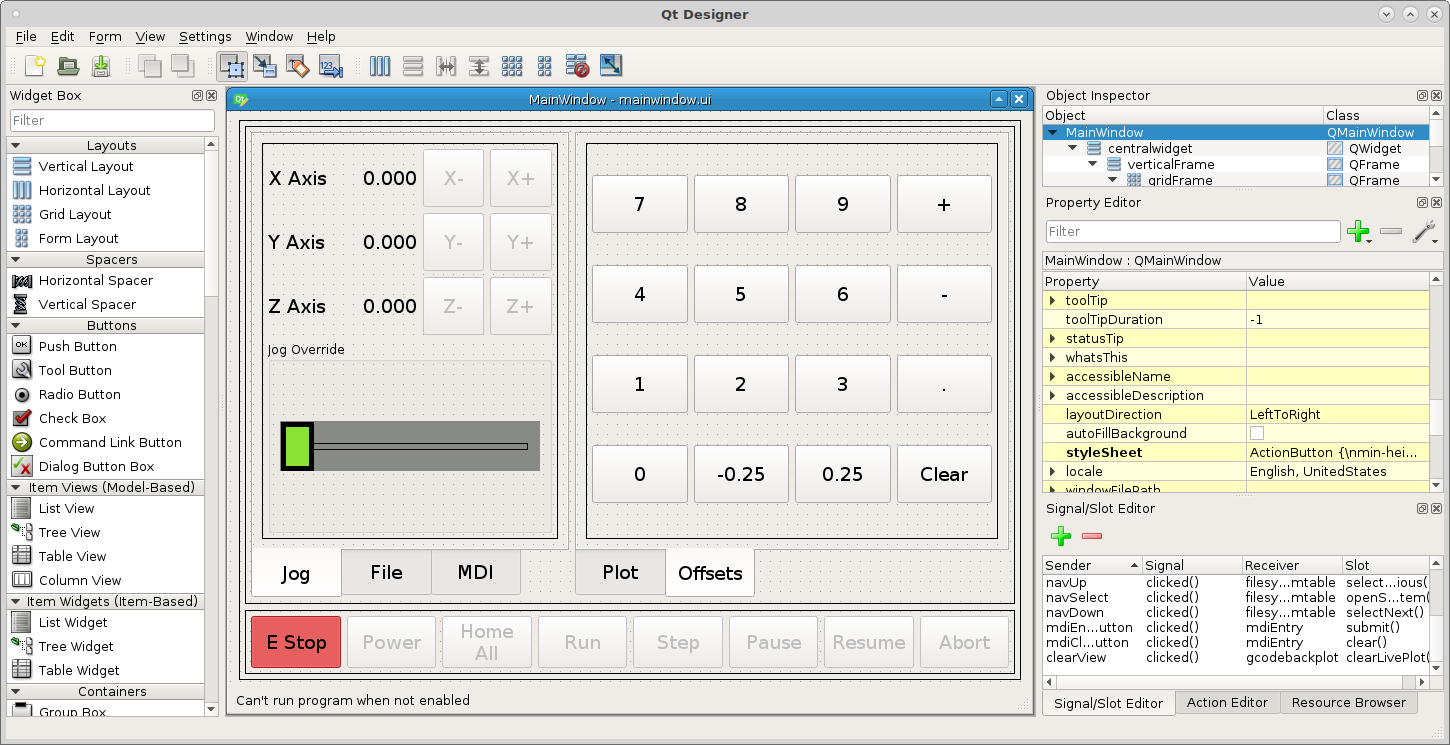Activate the Edit Tab Order mode icon

[331, 66]
